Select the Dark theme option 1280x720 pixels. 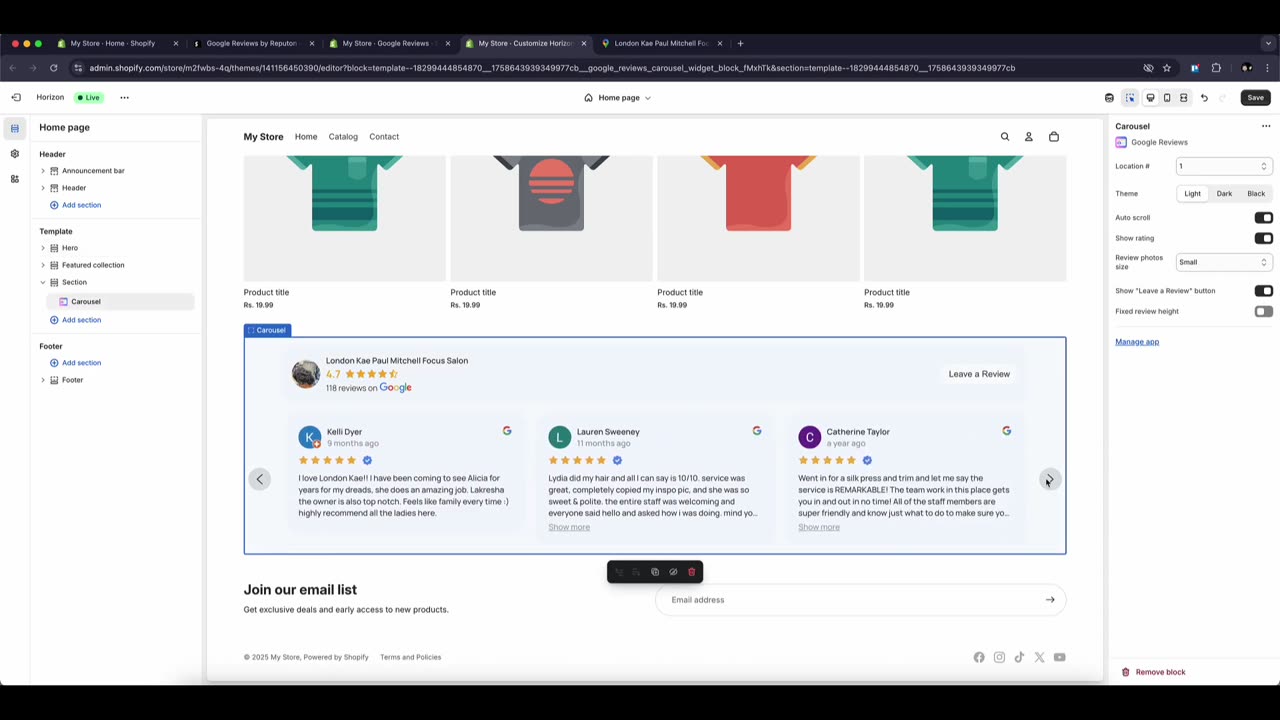pos(1224,194)
